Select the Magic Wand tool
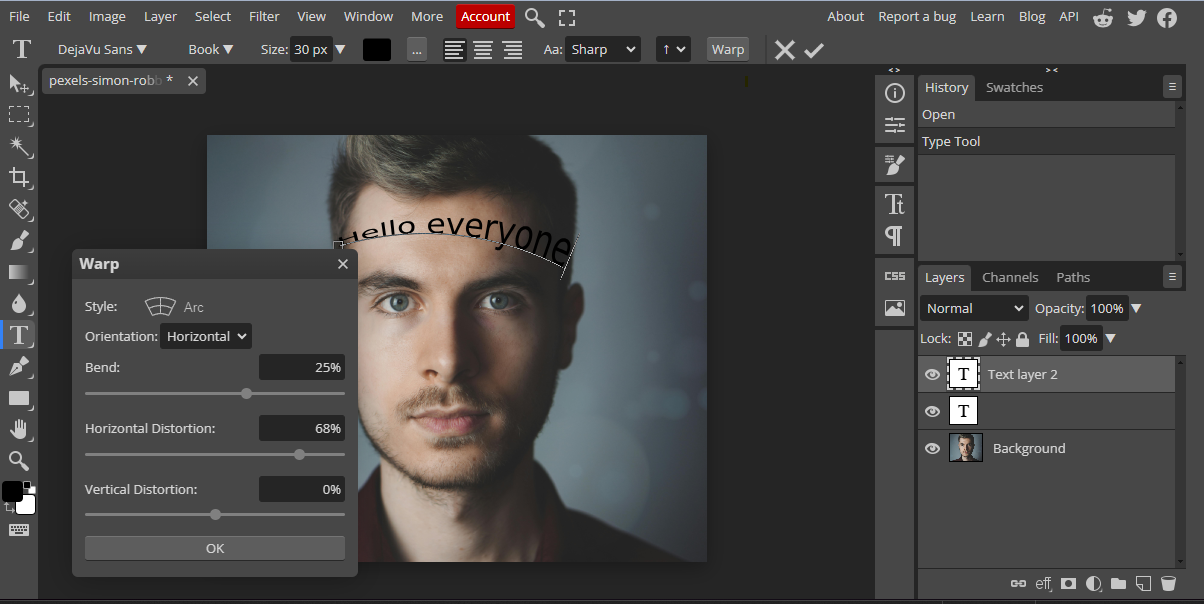The width and height of the screenshot is (1204, 604). 19,147
